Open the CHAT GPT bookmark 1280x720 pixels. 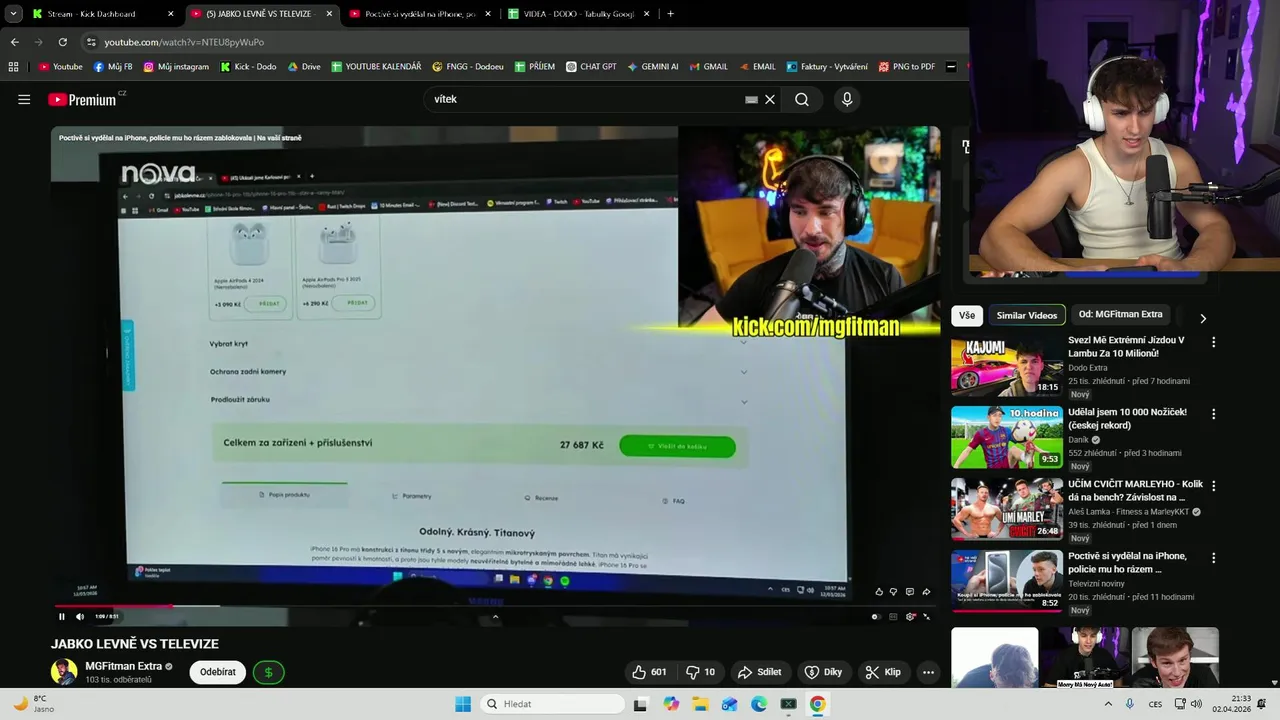tap(591, 67)
